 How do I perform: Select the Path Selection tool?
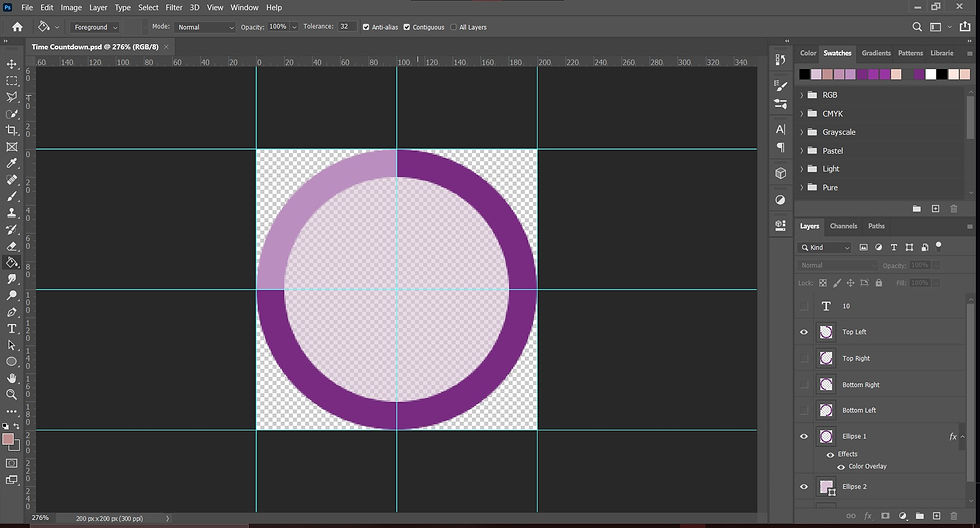pos(12,345)
